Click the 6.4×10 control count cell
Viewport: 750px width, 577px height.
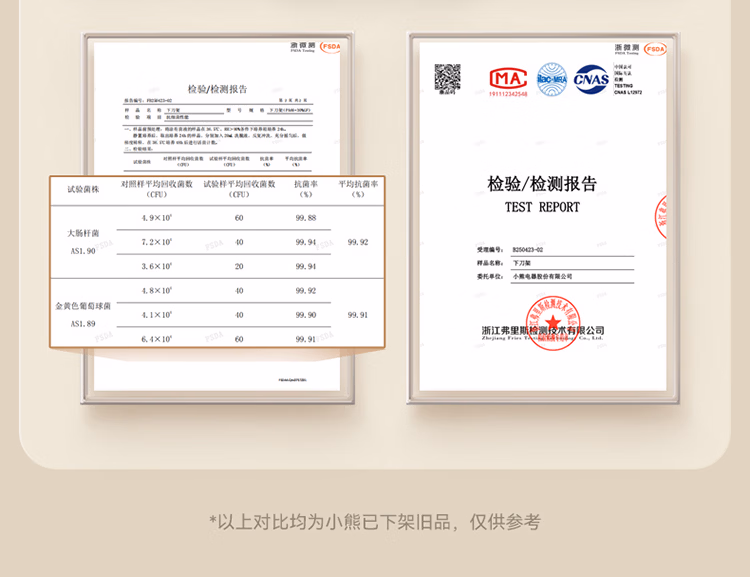157,339
